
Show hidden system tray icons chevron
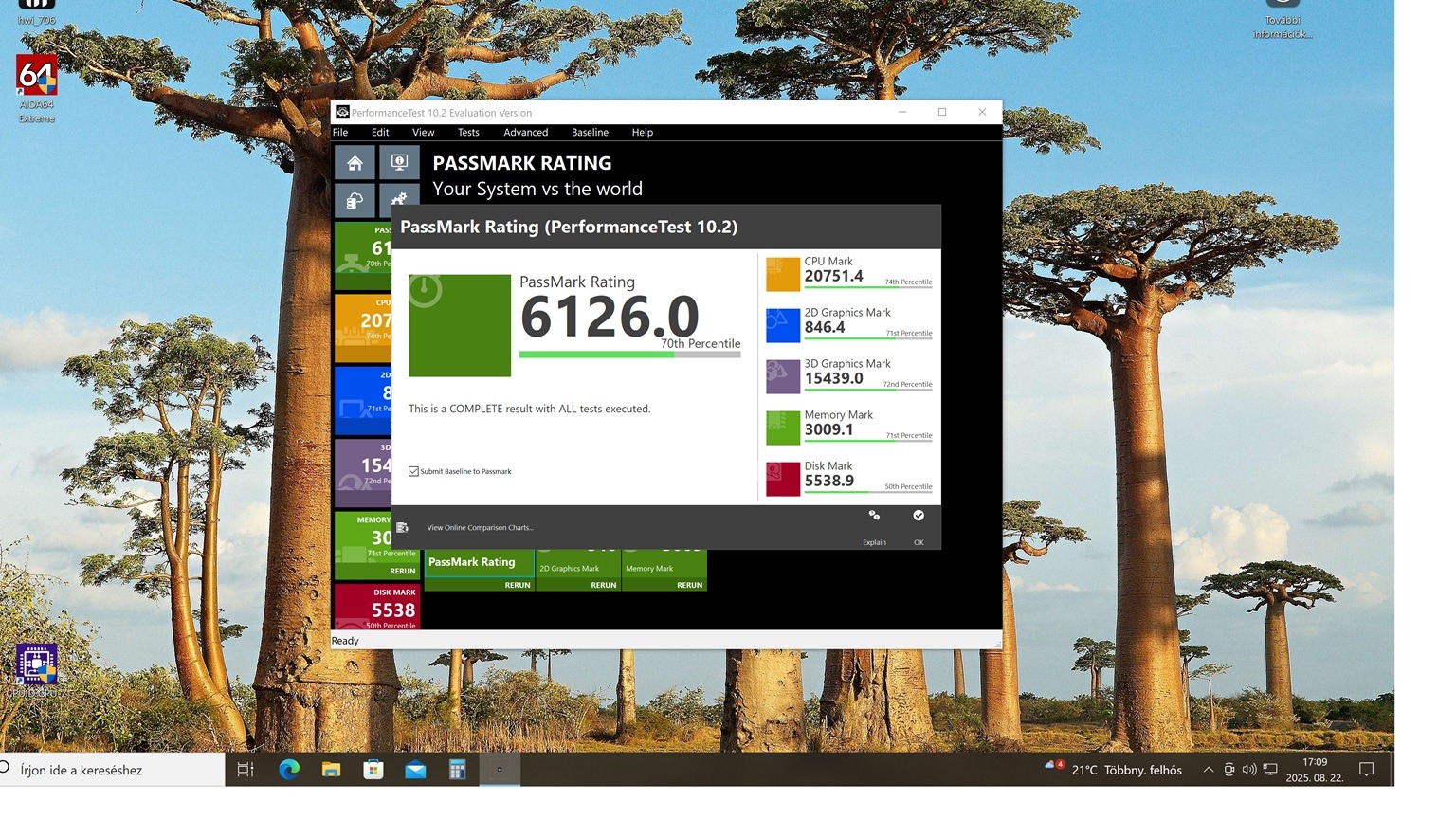pyautogui.click(x=1209, y=770)
